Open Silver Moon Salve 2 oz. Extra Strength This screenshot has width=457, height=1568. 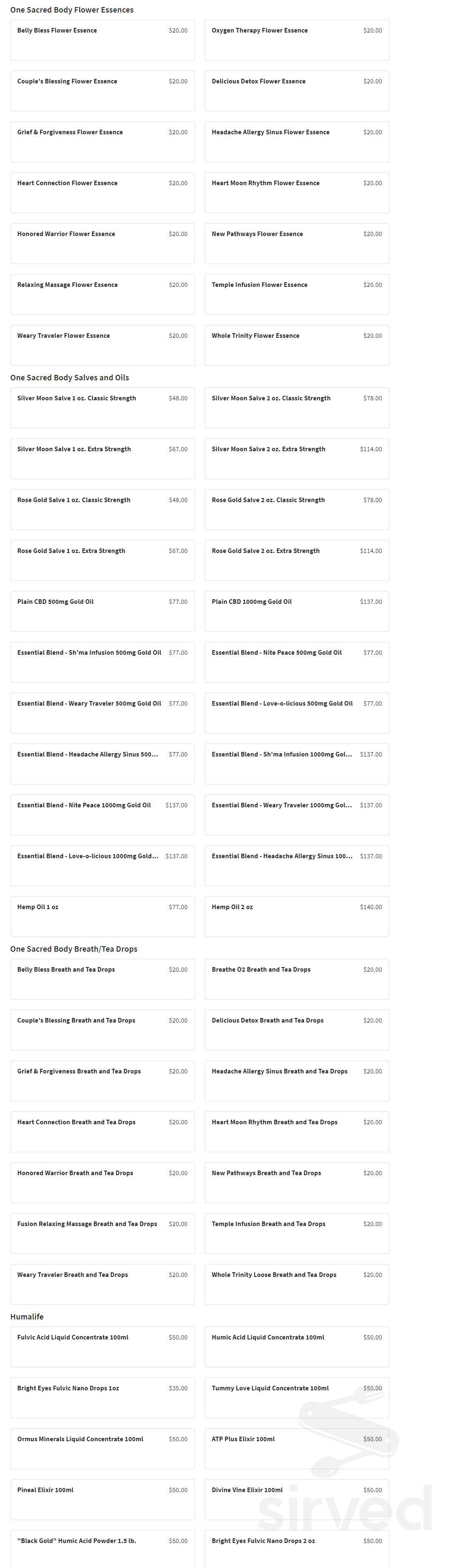(297, 459)
